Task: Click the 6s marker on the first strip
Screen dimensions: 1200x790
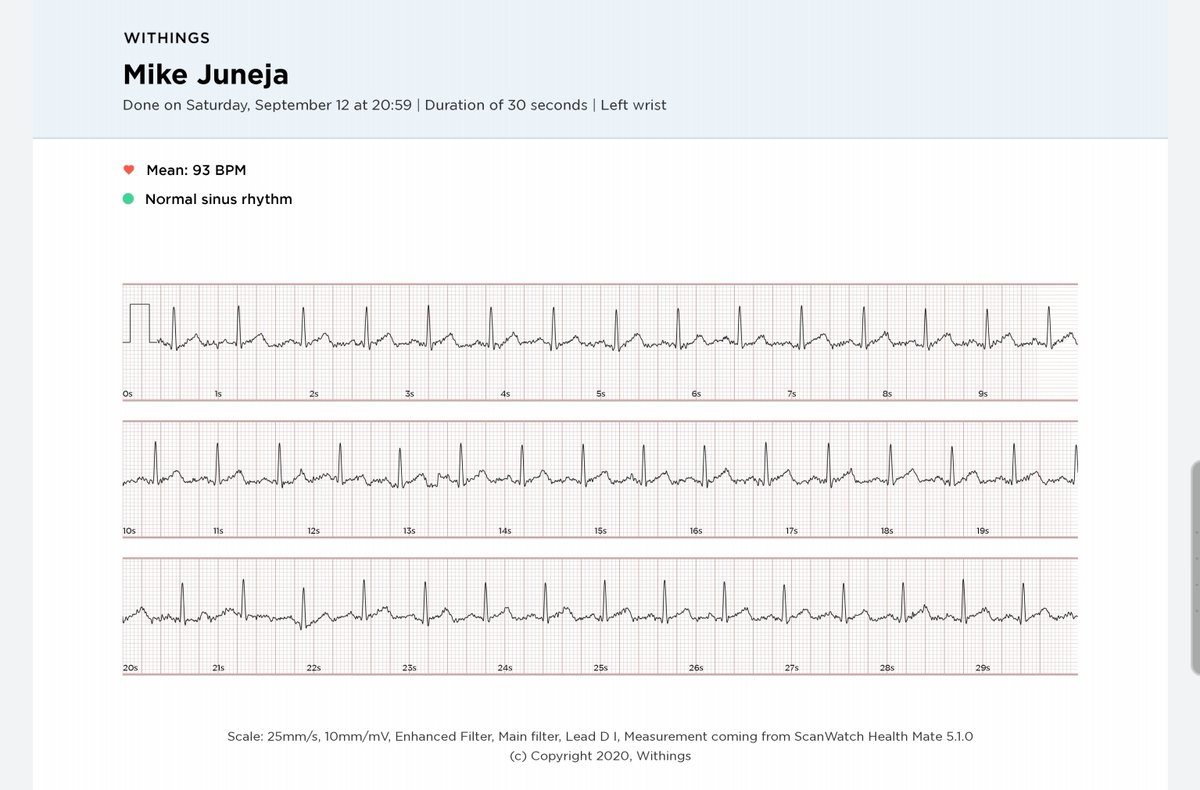Action: click(x=696, y=394)
